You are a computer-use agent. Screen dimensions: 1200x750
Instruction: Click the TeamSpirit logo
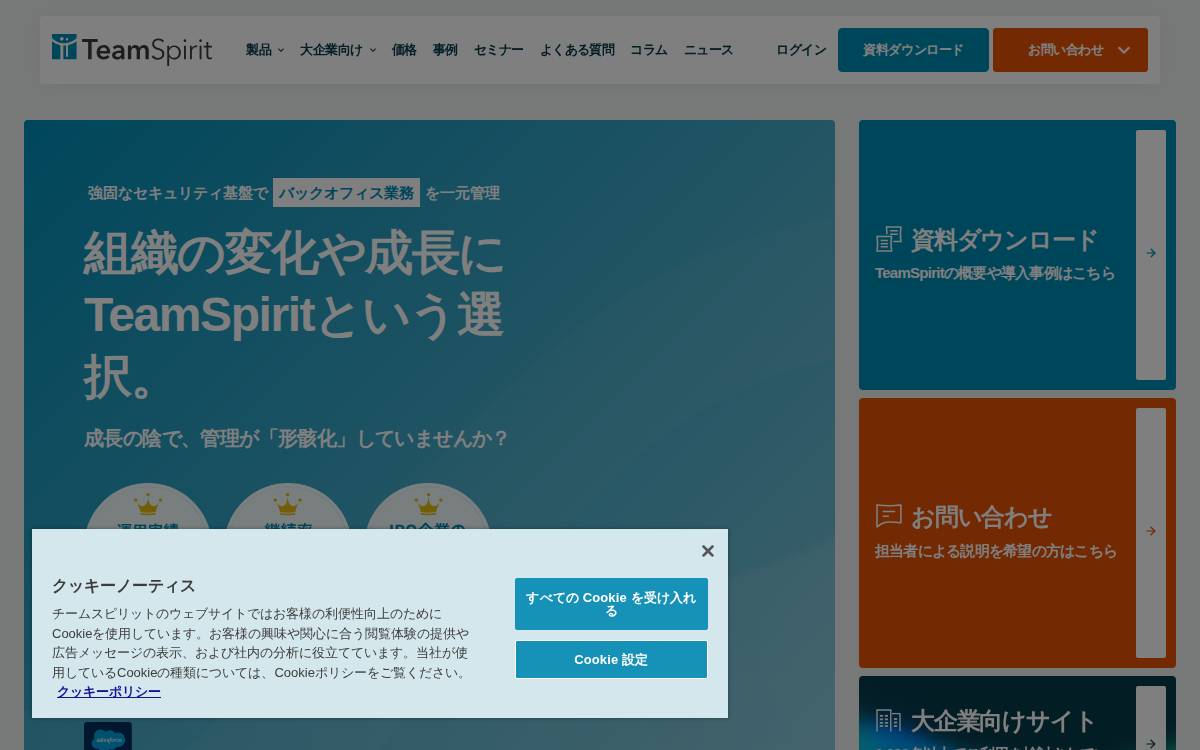click(x=132, y=49)
